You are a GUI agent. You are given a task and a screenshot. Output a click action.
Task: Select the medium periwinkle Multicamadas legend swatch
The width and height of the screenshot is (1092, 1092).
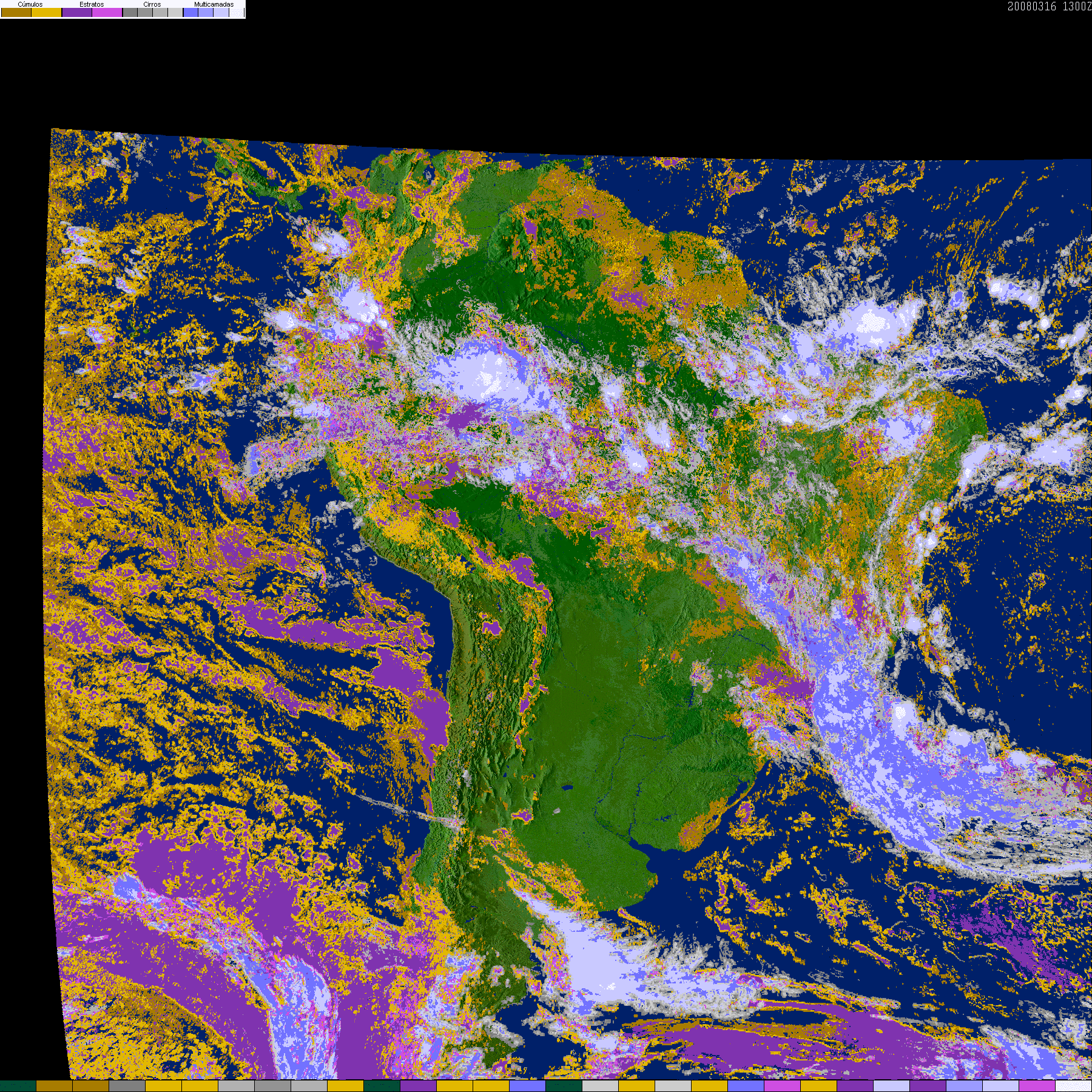point(206,12)
